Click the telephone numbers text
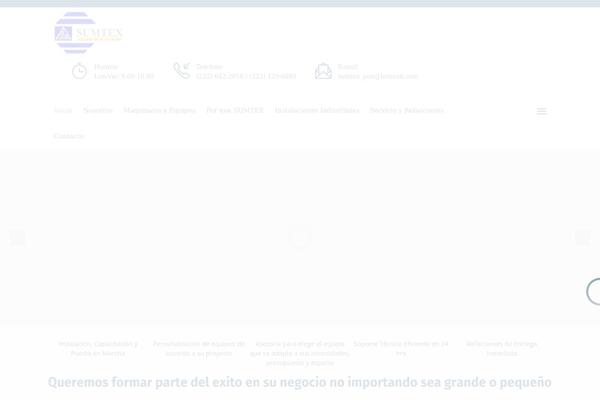The image size is (600, 400). click(246, 76)
